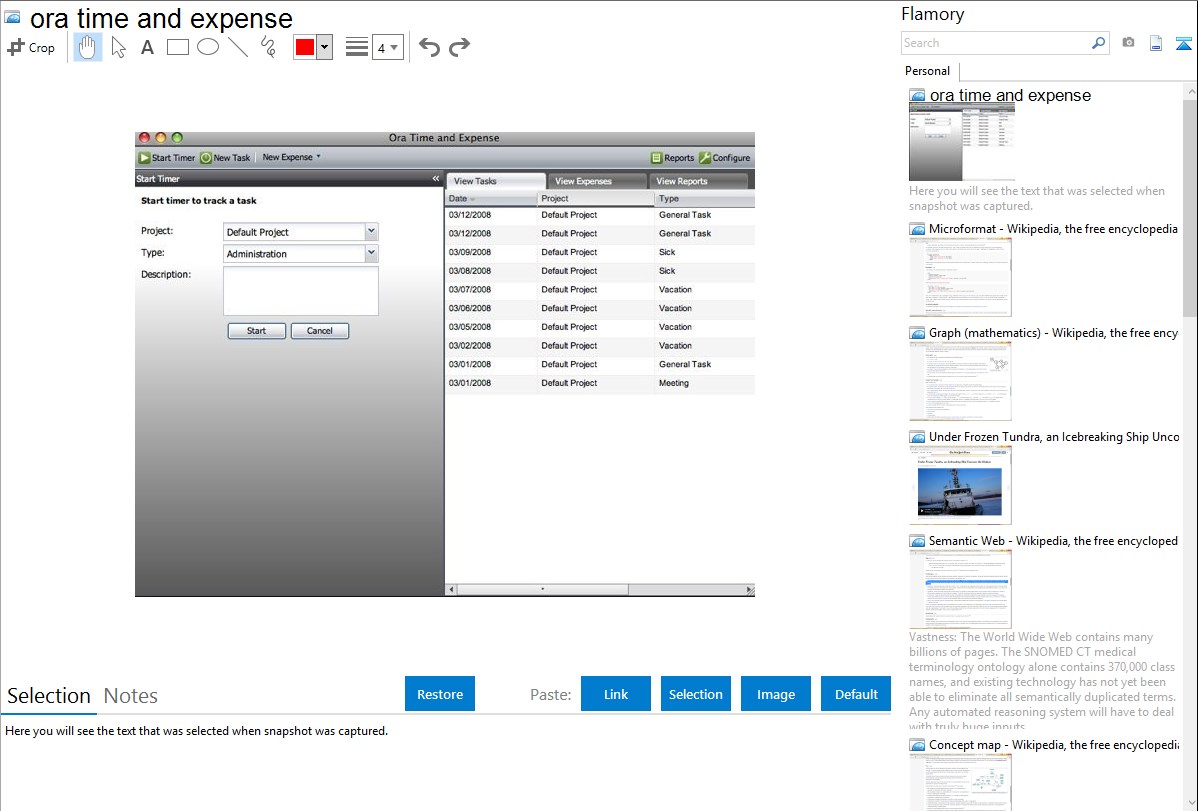Undo the last annotation
1198x811 pixels.
point(429,47)
